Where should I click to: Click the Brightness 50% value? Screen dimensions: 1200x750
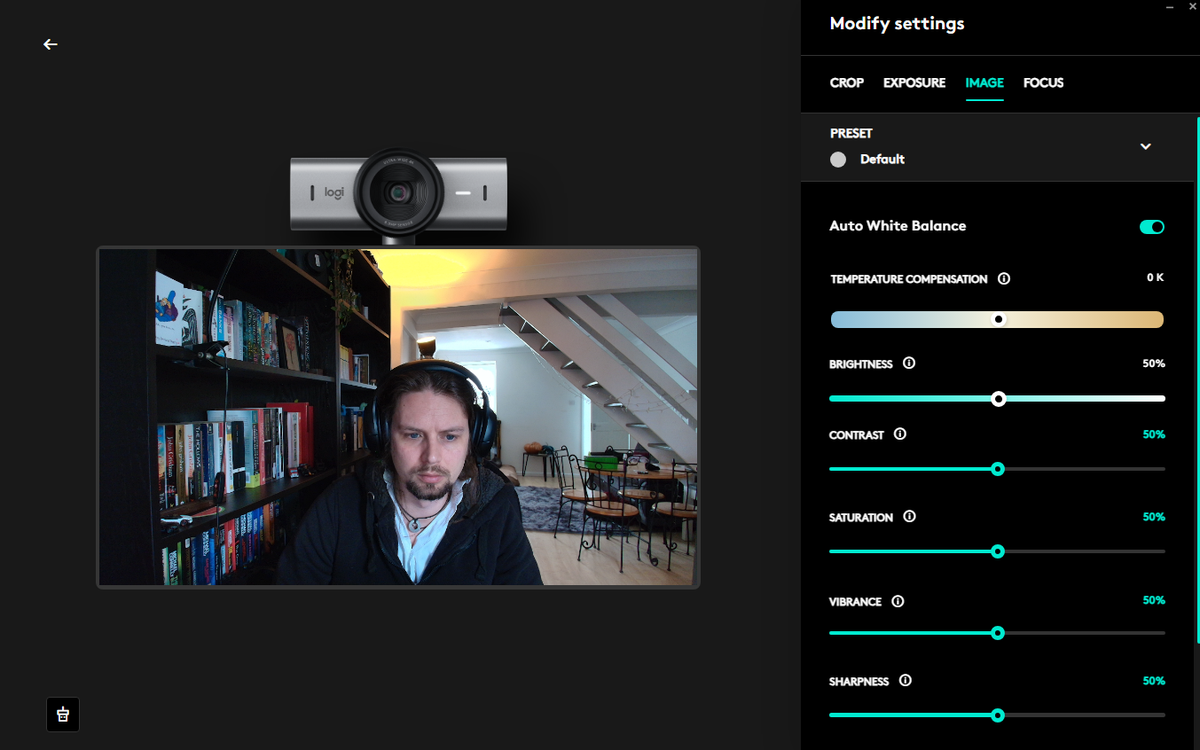(x=1154, y=363)
